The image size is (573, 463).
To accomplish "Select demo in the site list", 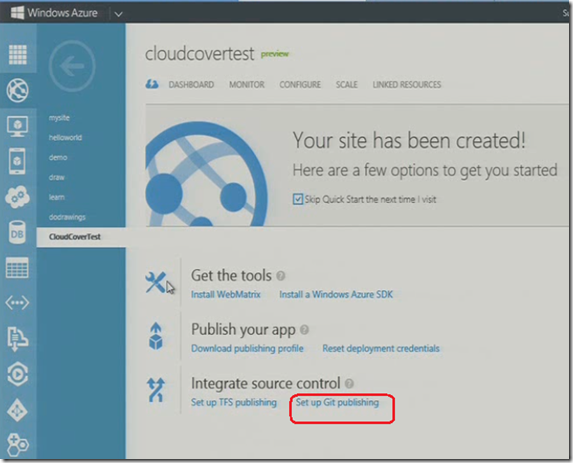I will pyautogui.click(x=58, y=158).
